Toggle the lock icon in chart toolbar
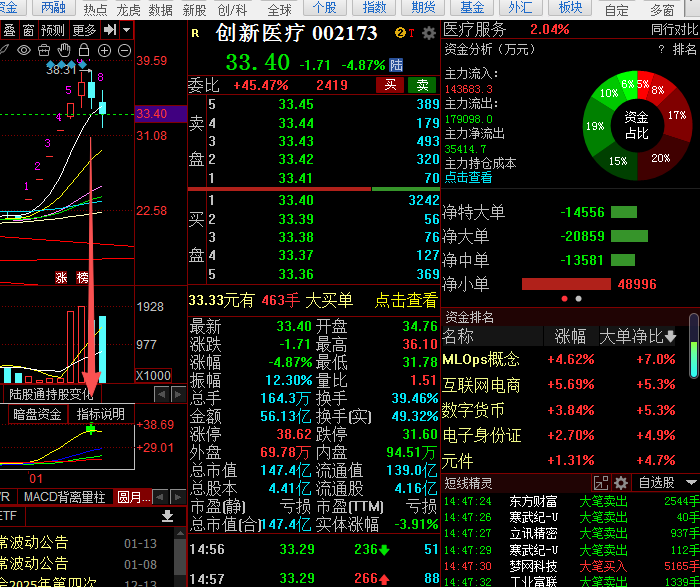 (84, 50)
